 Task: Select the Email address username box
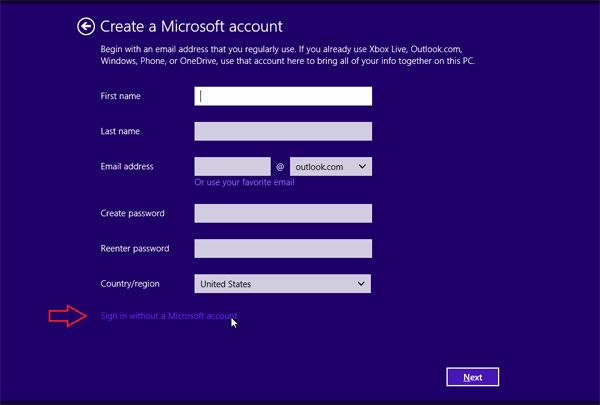tap(232, 167)
